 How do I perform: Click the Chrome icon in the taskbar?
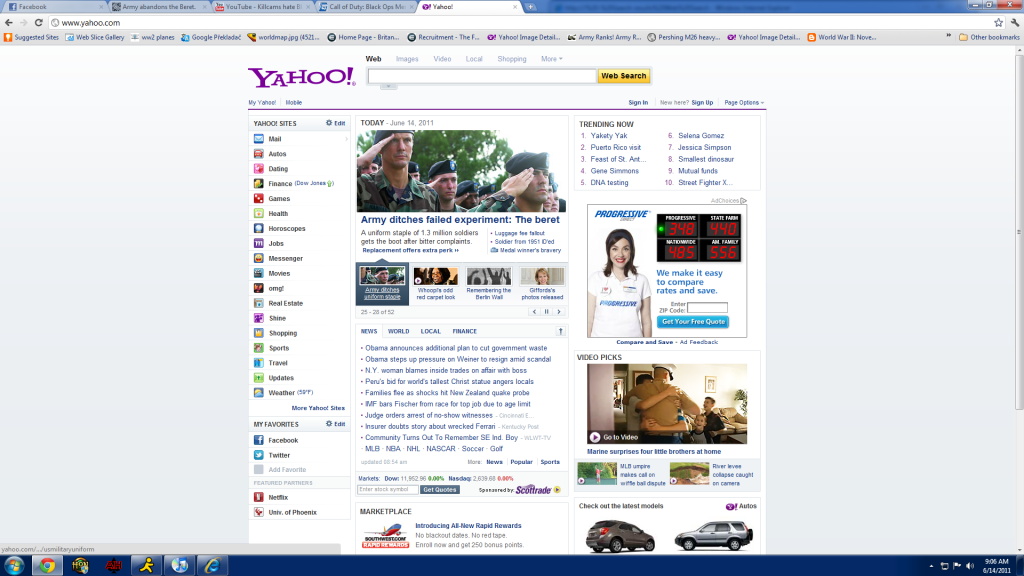(x=47, y=566)
